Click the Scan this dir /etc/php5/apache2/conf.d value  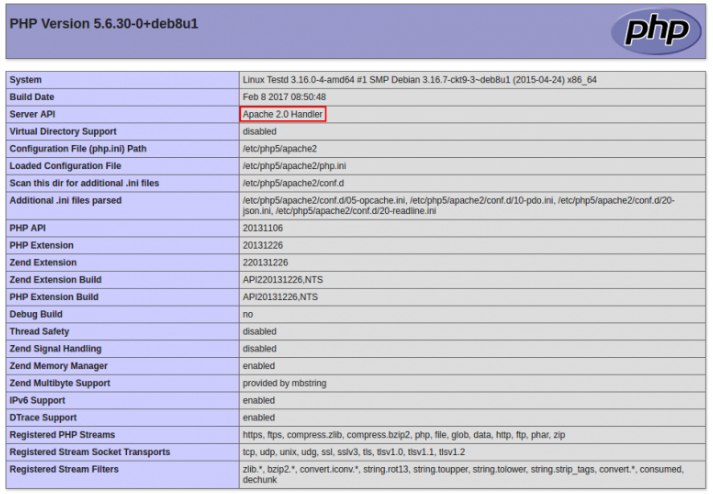click(293, 183)
